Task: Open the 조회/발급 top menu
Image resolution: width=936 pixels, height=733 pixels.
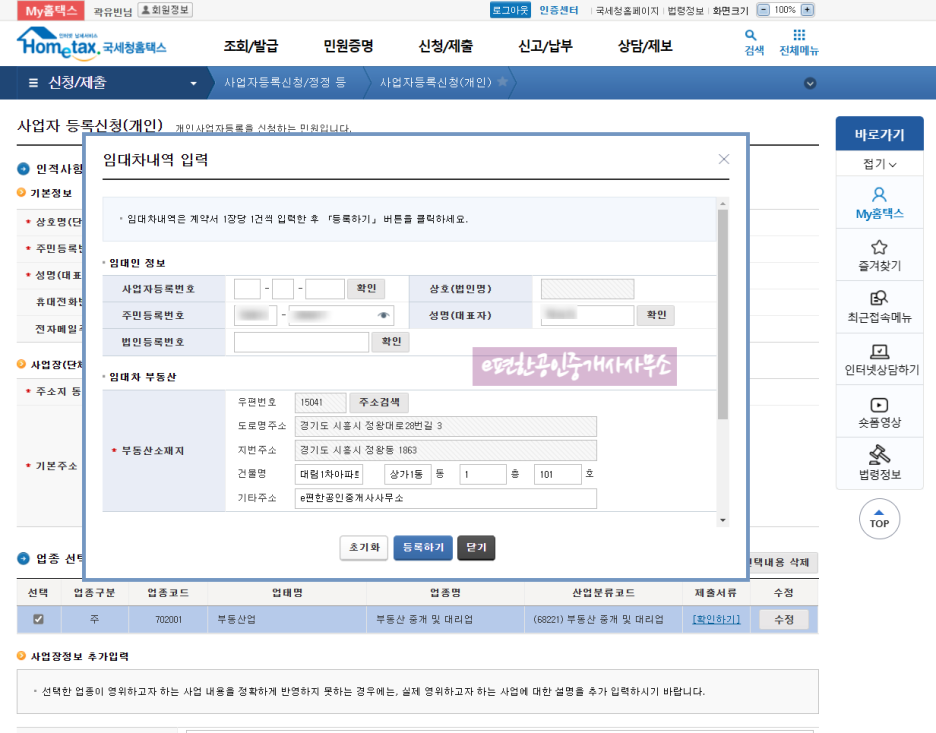Action: tap(251, 46)
